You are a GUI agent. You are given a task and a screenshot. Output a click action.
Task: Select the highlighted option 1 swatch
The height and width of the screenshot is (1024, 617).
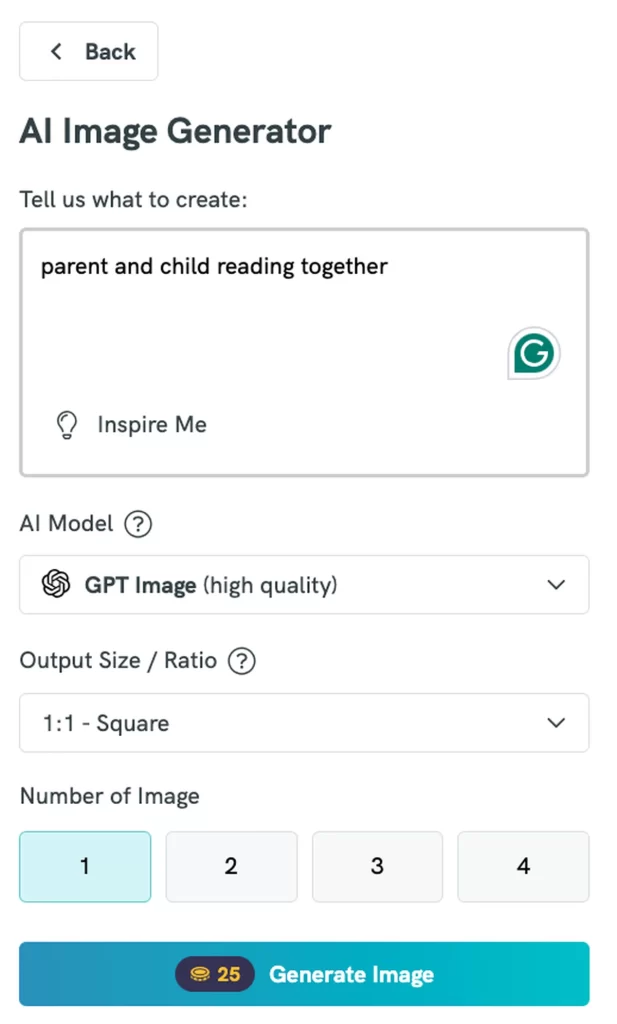click(x=85, y=866)
